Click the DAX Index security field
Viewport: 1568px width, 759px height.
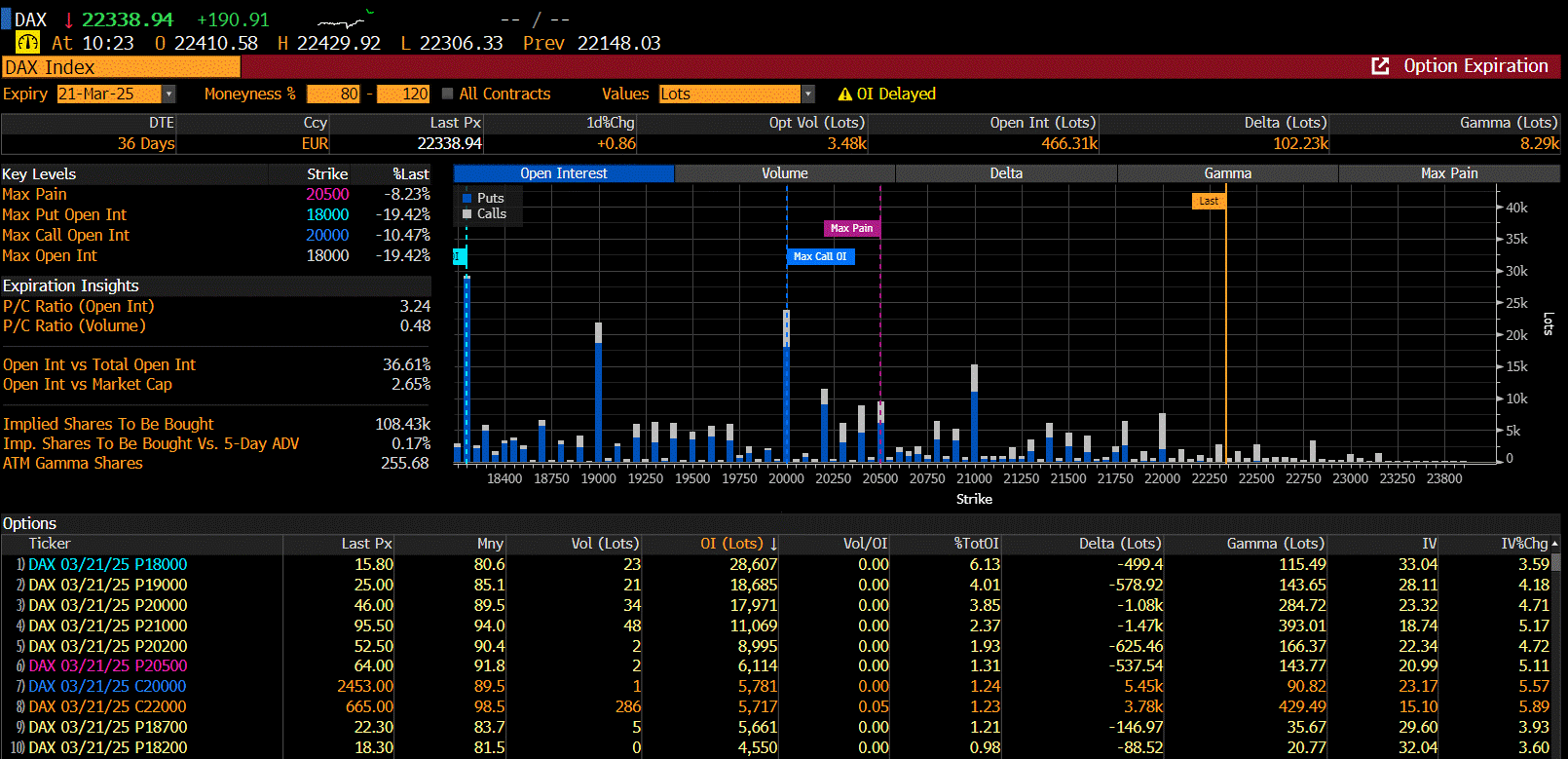121,67
